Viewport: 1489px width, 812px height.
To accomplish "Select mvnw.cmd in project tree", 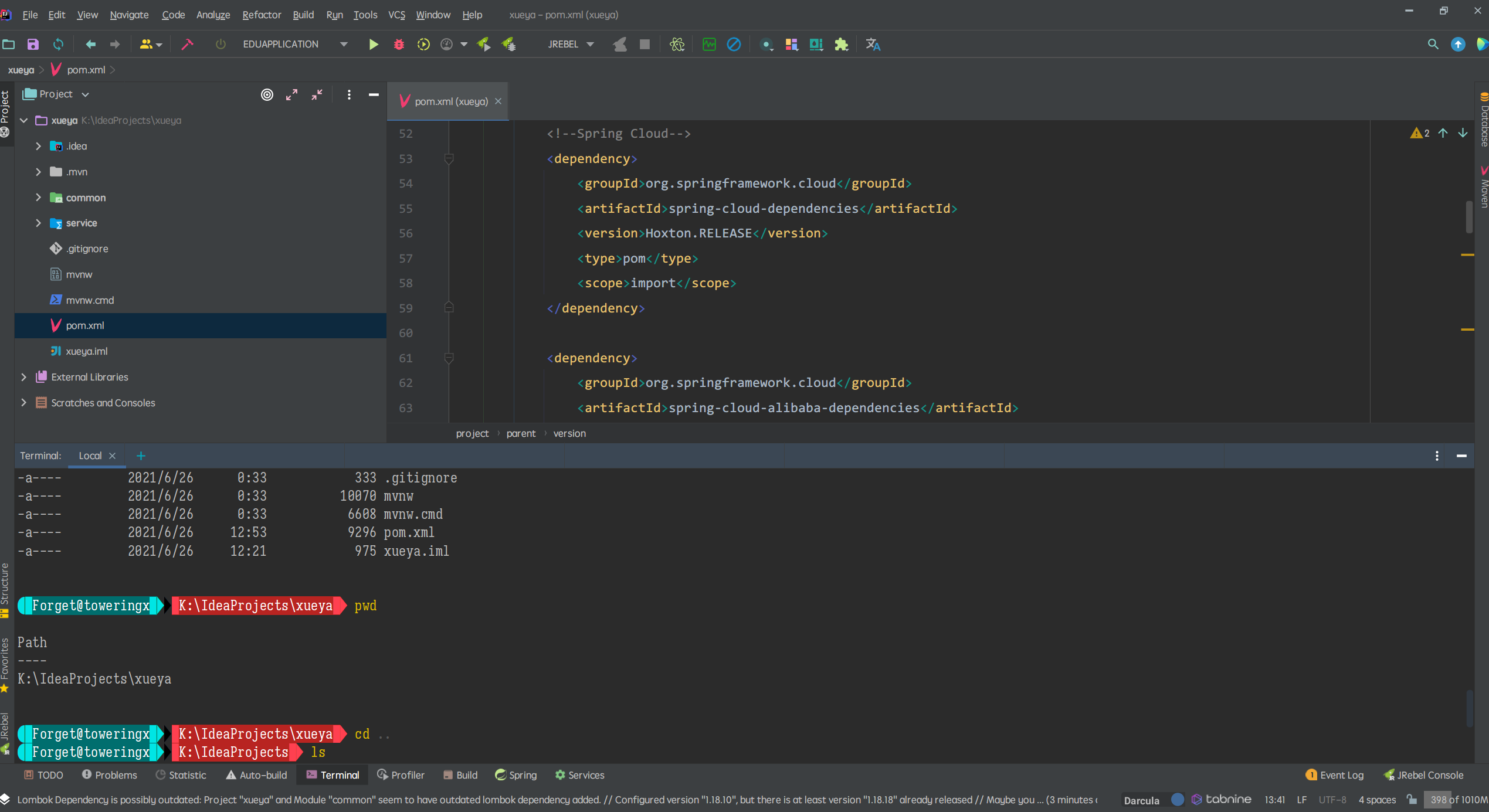I will [90, 300].
